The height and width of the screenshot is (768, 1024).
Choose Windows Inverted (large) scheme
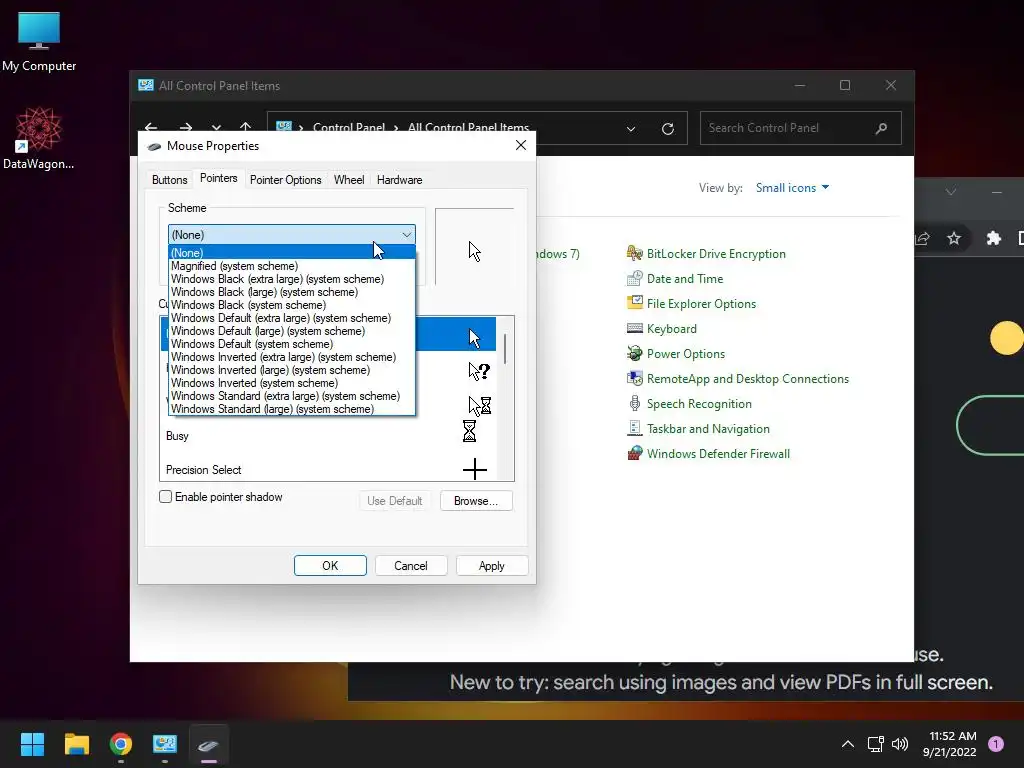[291, 370]
